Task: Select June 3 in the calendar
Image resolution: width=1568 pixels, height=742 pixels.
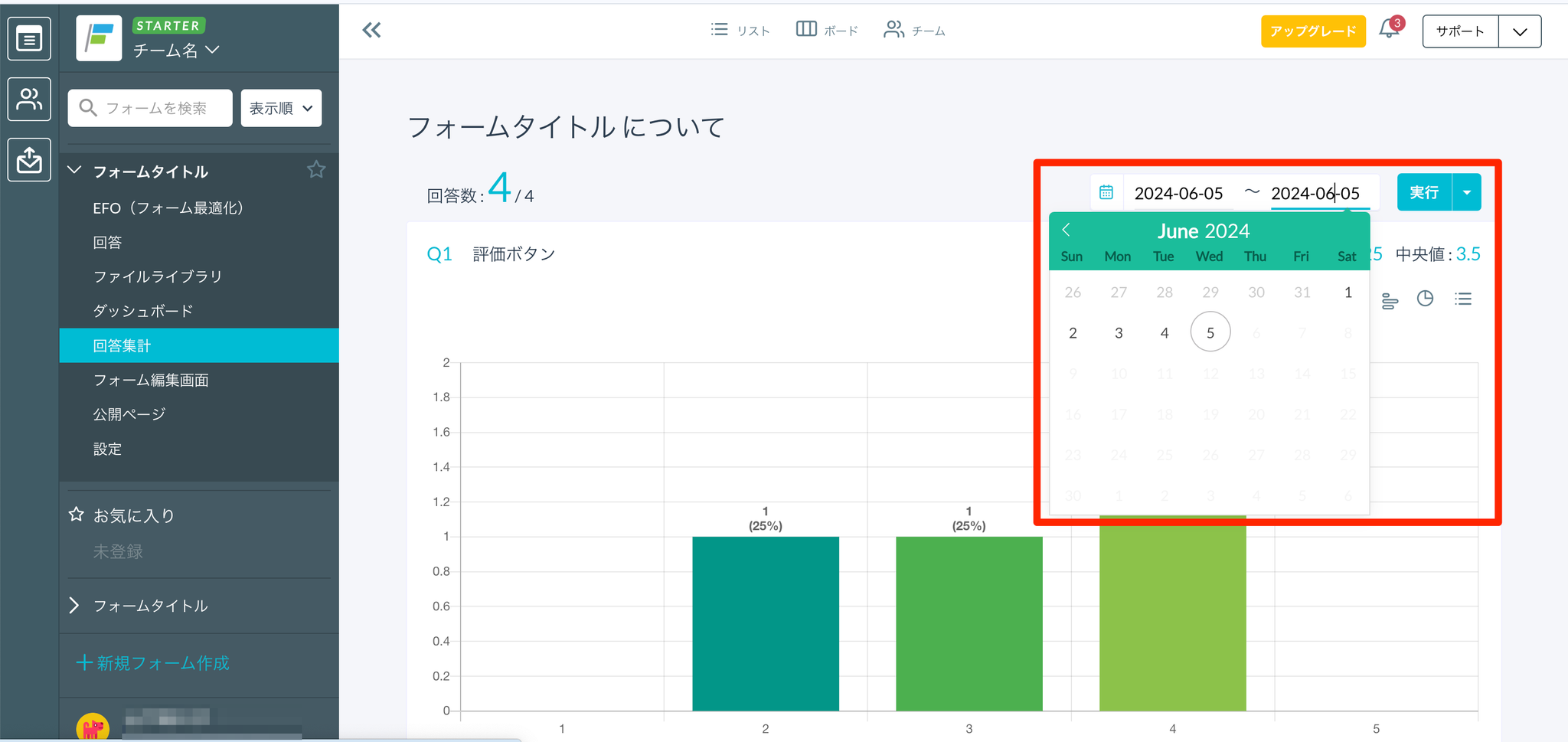Action: [x=1119, y=333]
